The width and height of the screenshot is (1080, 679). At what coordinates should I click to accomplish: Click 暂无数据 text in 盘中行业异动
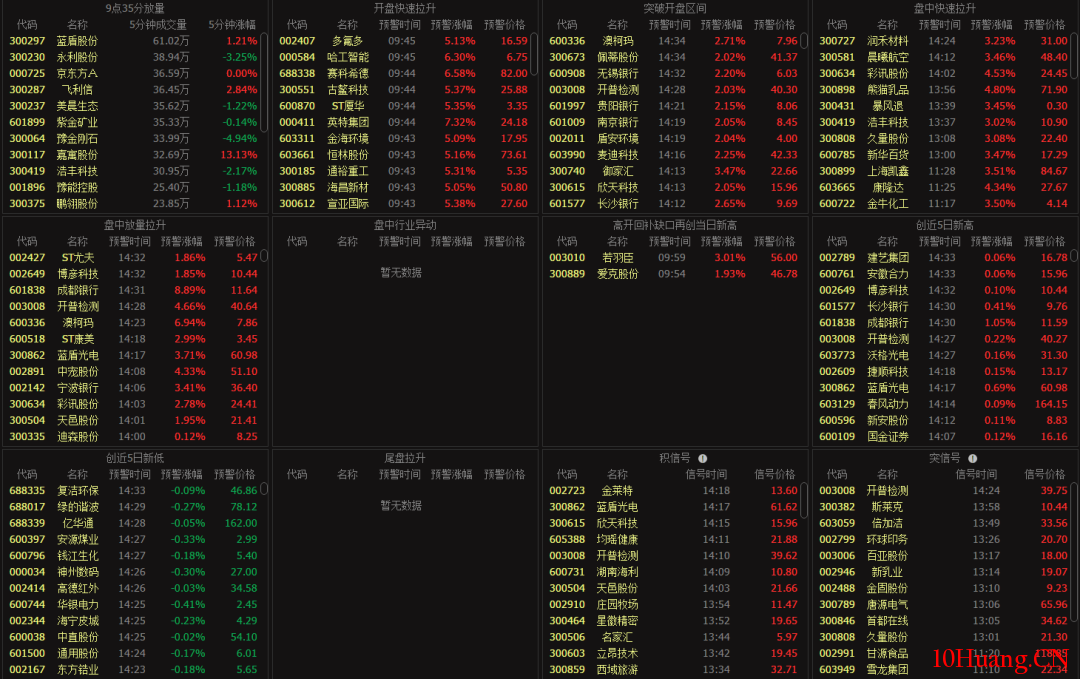click(400, 272)
